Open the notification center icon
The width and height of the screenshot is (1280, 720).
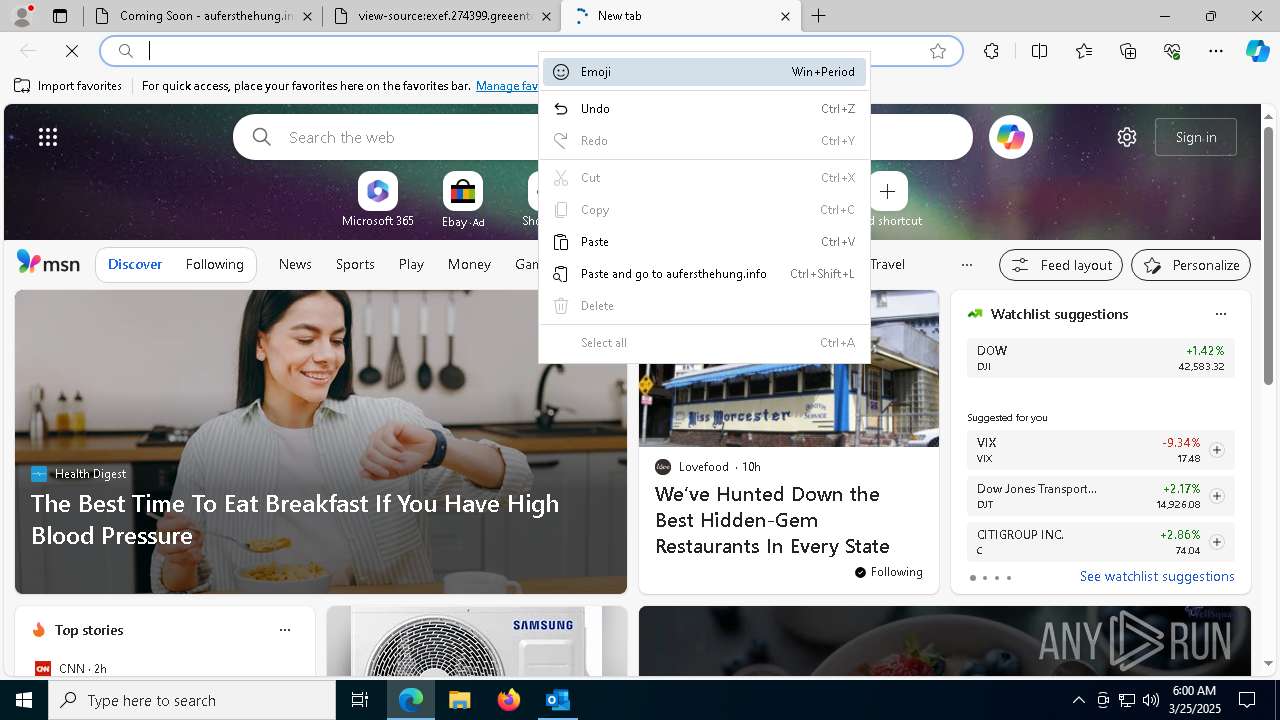coord(1247,700)
